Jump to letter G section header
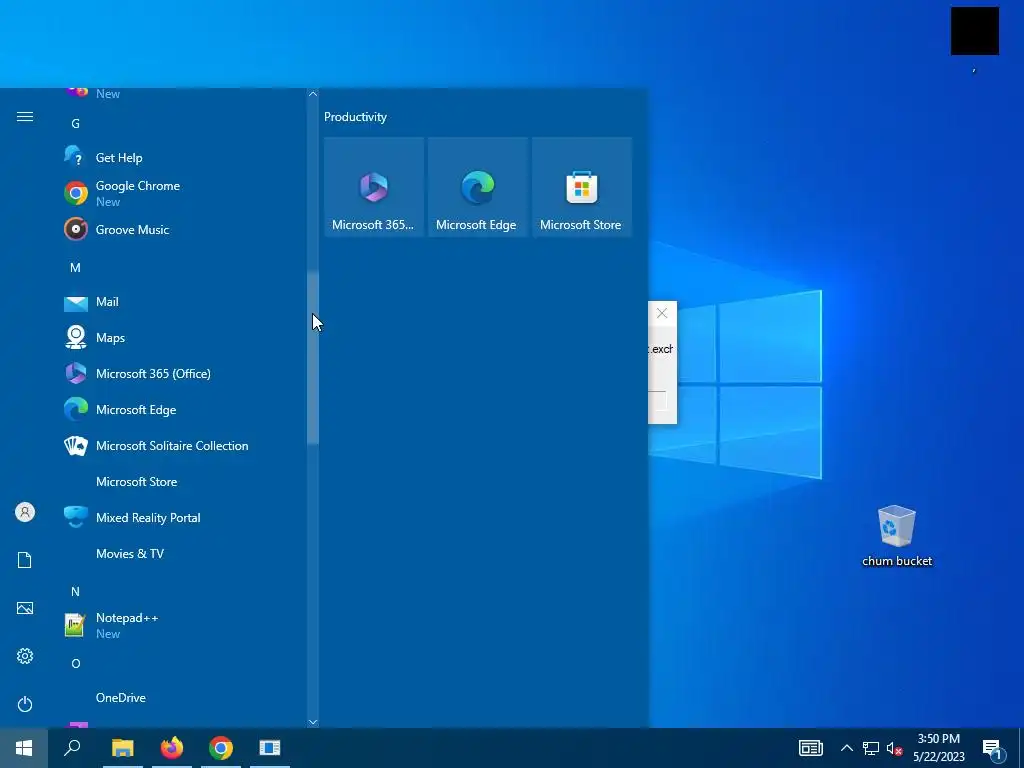The height and width of the screenshot is (768, 1024). (76, 123)
